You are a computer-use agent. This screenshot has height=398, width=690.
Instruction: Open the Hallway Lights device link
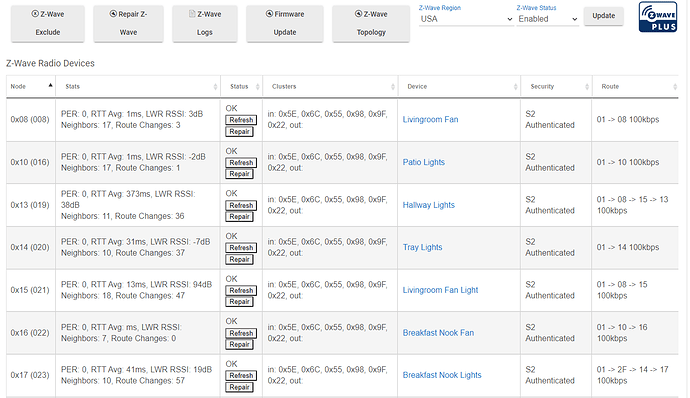429,205
